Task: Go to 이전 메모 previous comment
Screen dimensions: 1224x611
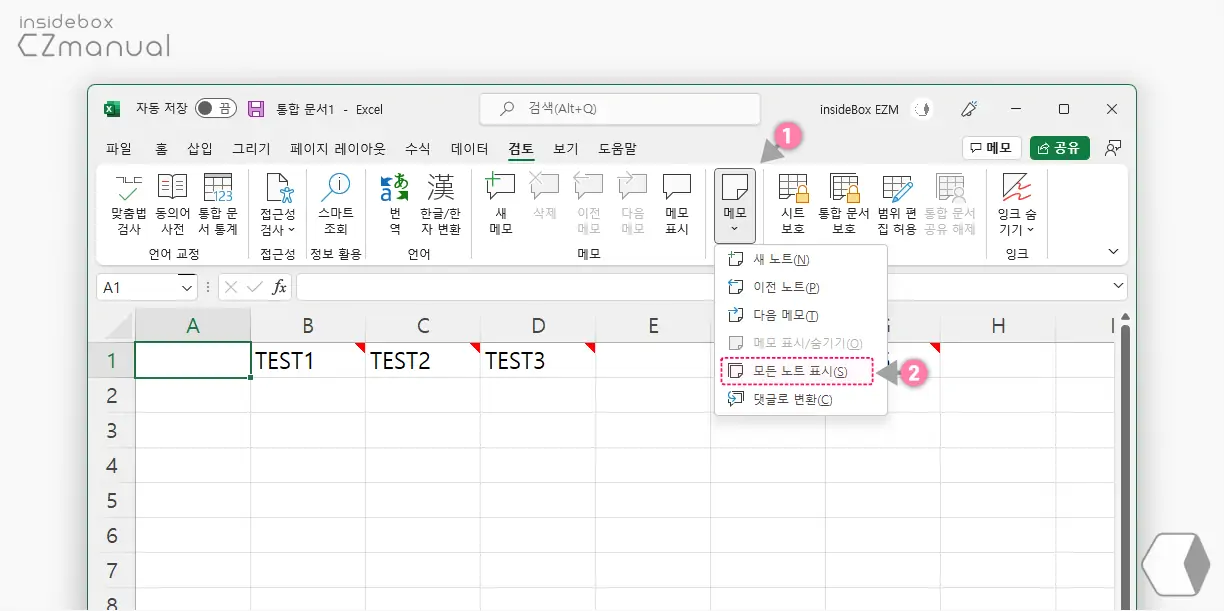Action: [589, 204]
